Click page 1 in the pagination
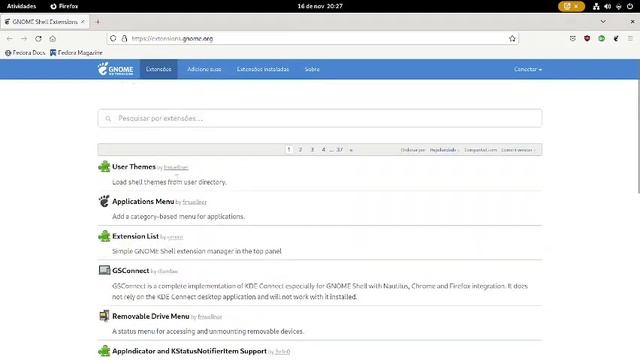 click(x=289, y=150)
